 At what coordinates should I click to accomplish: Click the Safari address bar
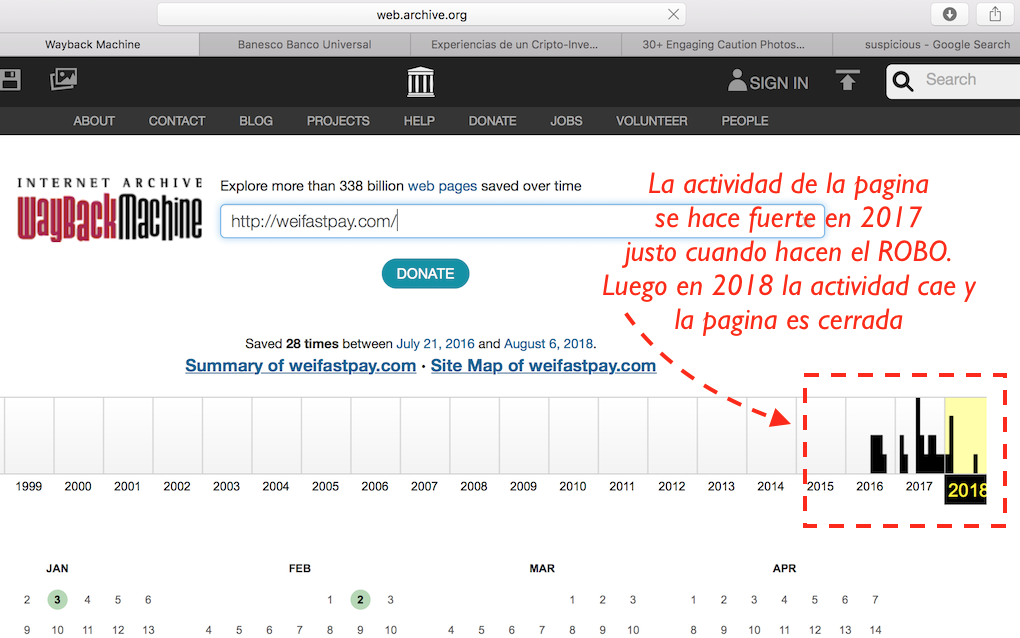(422, 14)
